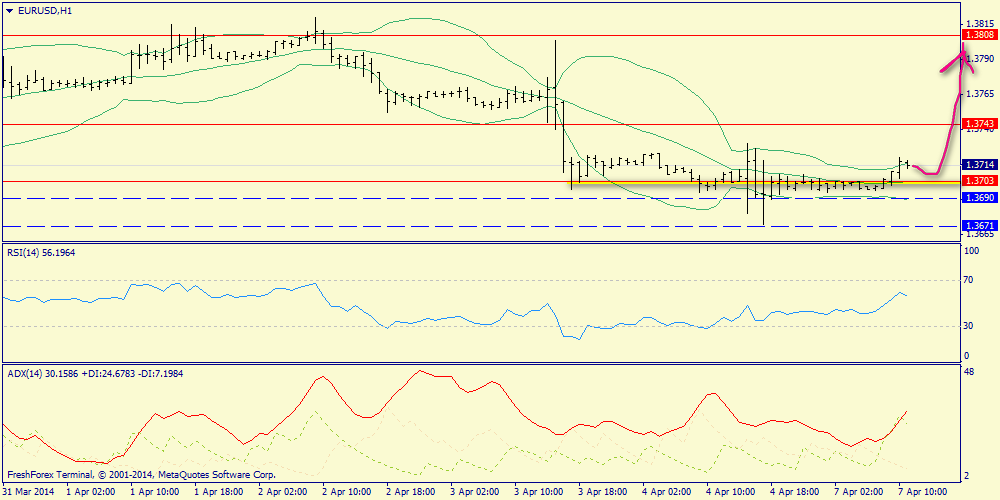Select the red 1.3703 price level tag
This screenshot has height=500, width=1000.
[x=979, y=180]
